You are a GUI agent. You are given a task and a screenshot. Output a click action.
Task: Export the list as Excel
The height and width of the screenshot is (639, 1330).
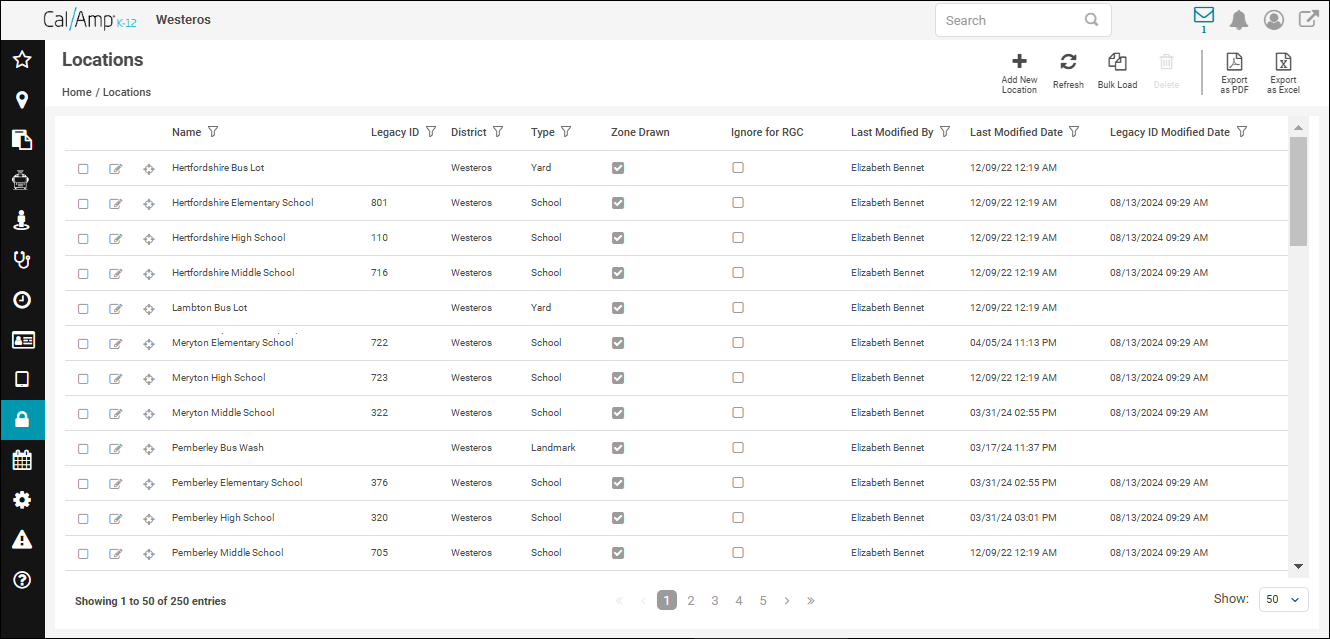click(x=1283, y=74)
